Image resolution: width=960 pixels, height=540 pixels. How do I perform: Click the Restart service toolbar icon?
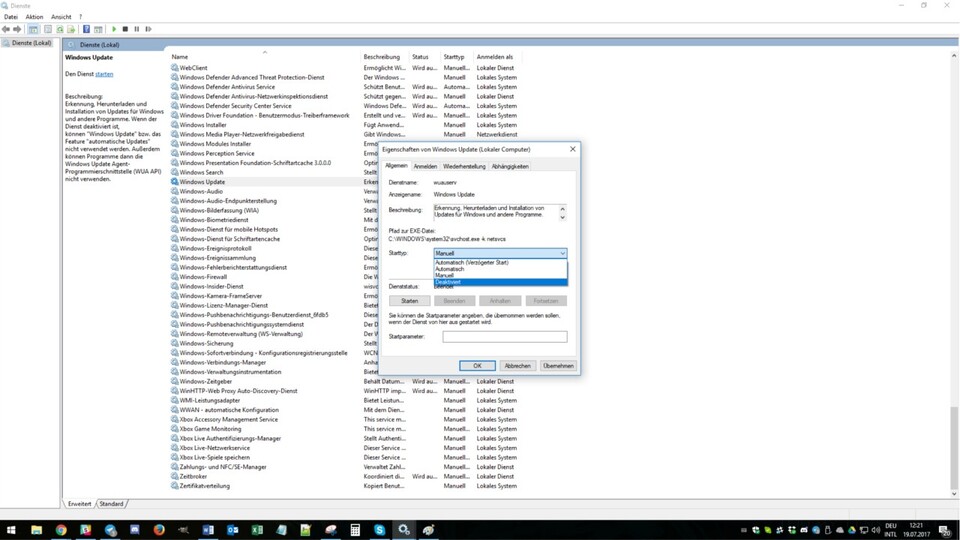(148, 29)
